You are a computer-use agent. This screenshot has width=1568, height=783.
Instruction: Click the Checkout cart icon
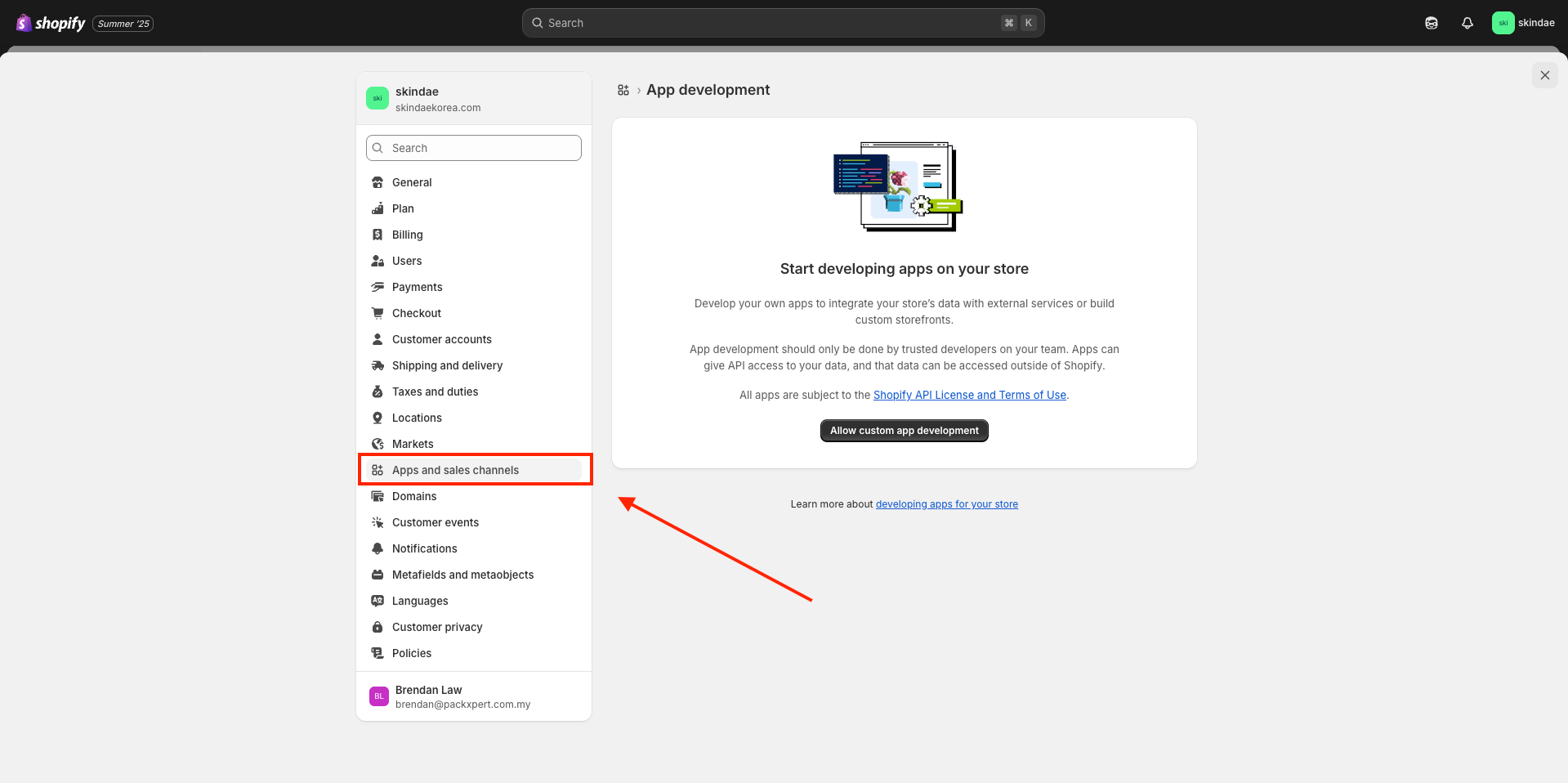point(377,313)
